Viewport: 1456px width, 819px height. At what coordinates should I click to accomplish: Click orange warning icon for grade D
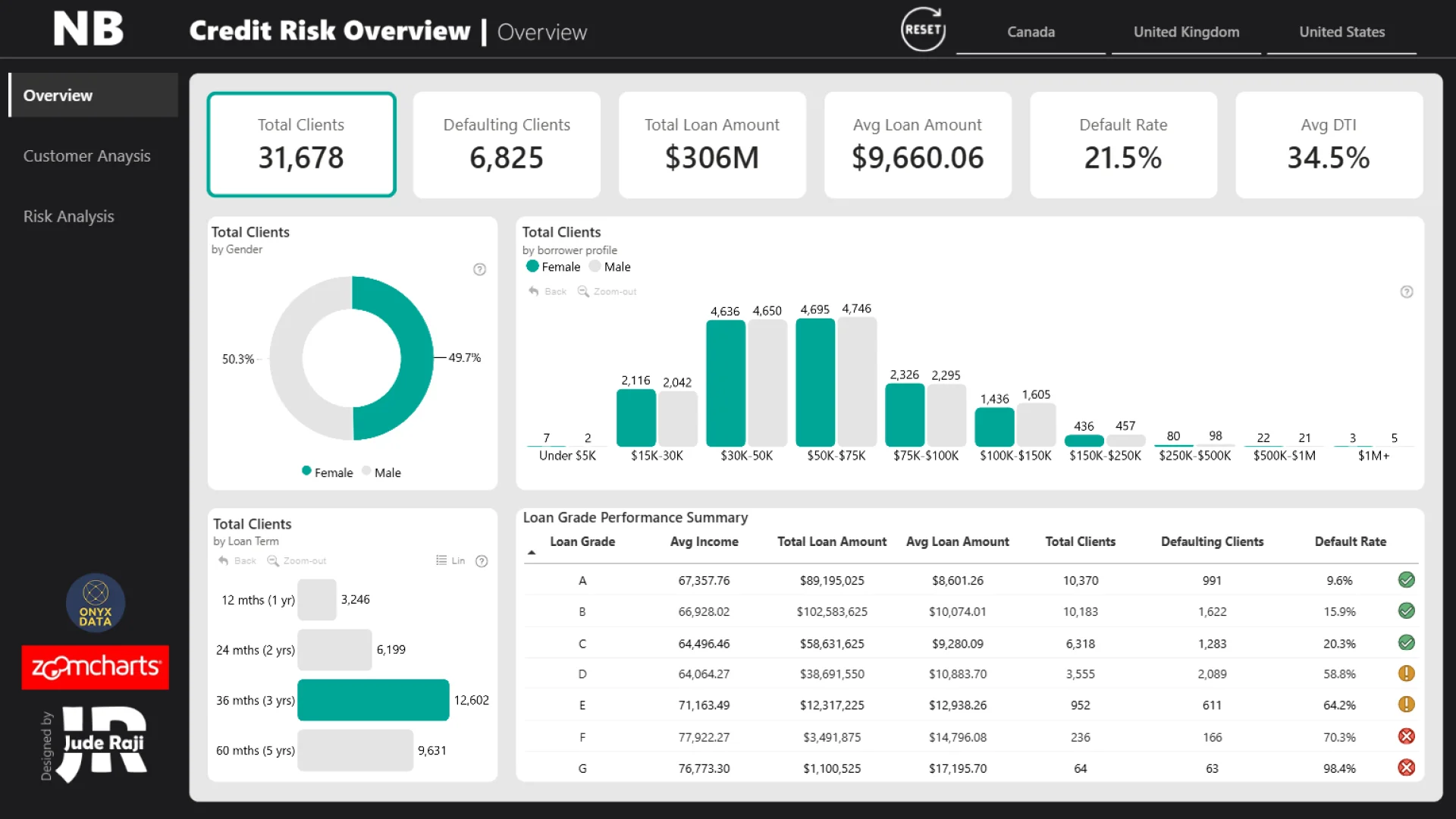pyautogui.click(x=1406, y=673)
